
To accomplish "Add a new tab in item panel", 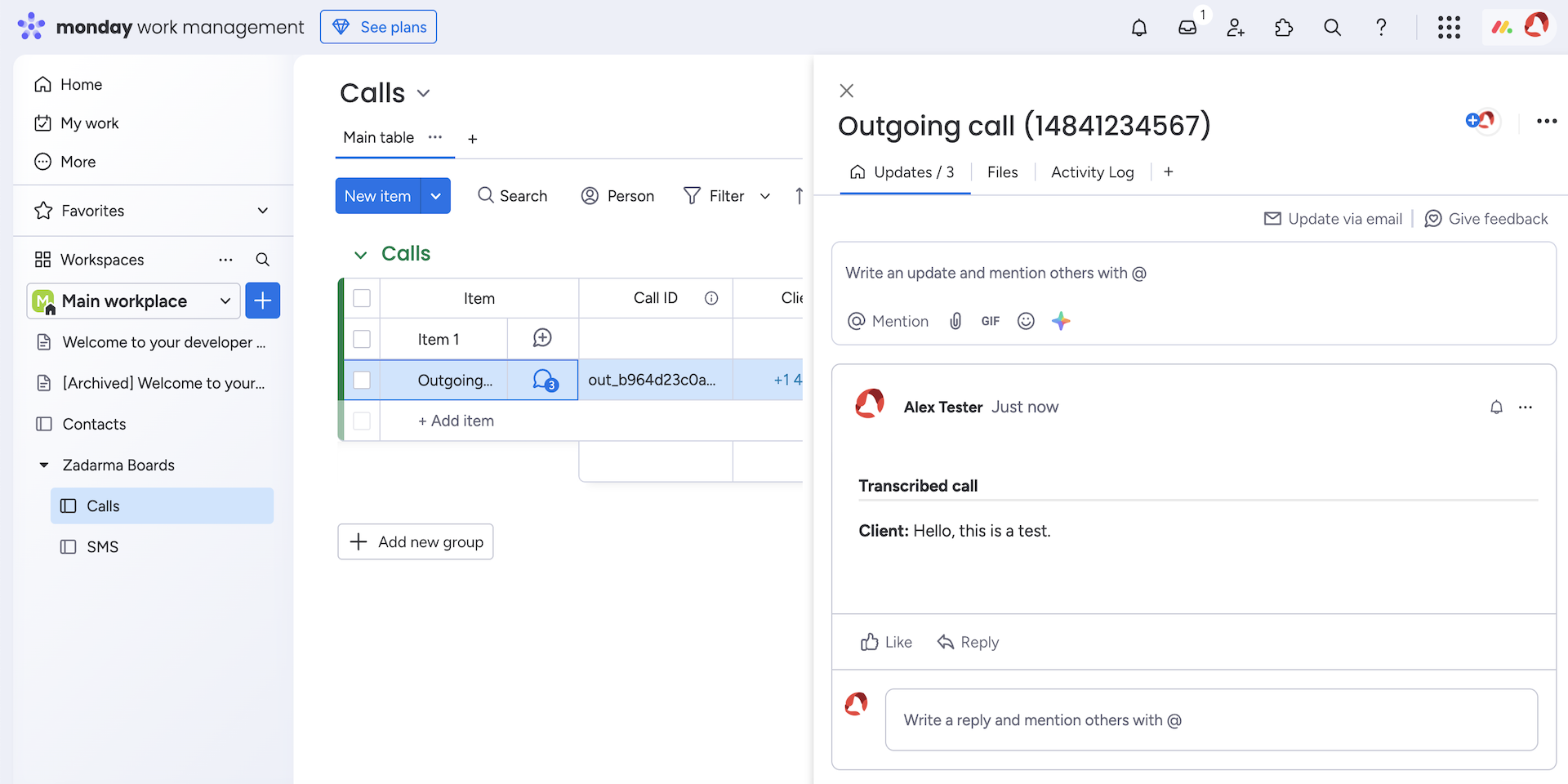I will [x=1169, y=171].
